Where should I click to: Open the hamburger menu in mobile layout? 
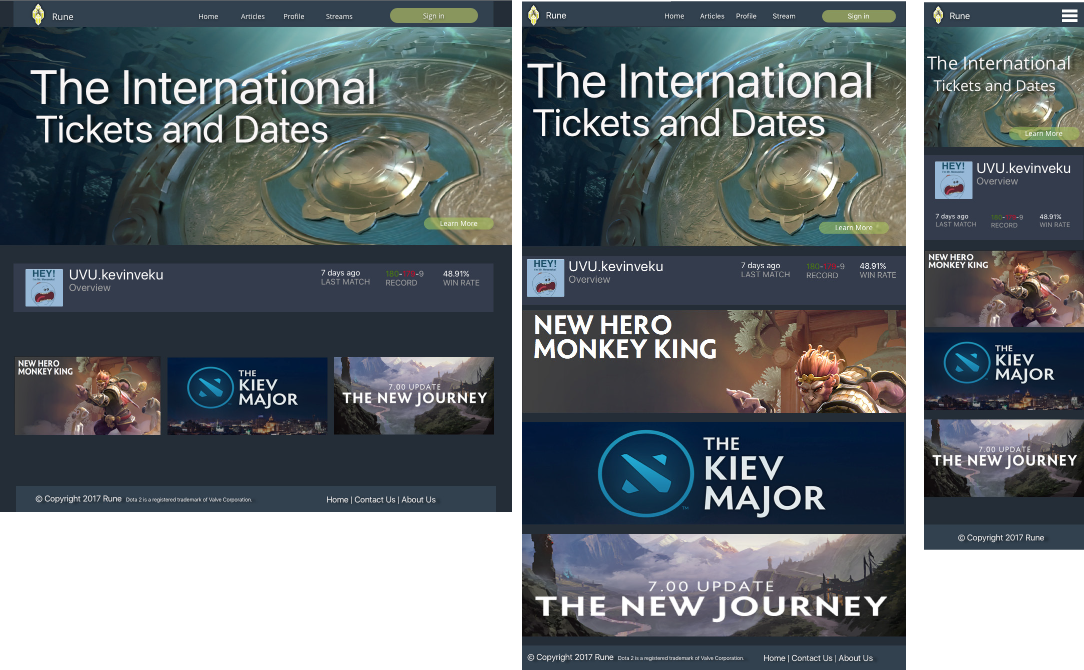click(1069, 15)
